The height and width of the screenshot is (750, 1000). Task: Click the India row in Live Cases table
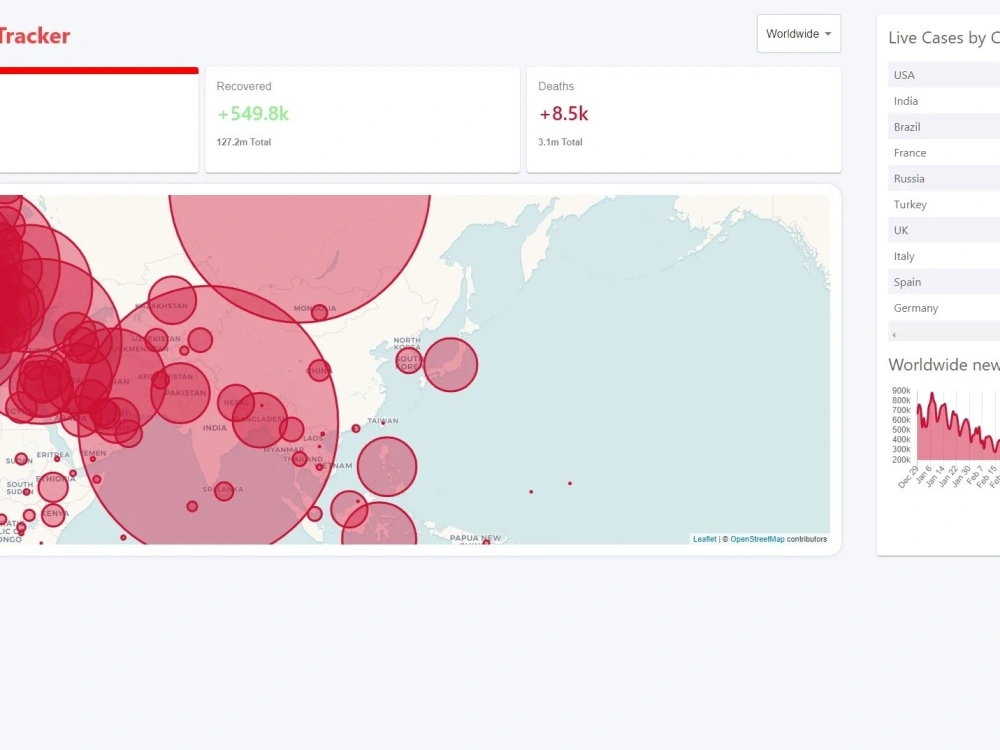[x=944, y=101]
